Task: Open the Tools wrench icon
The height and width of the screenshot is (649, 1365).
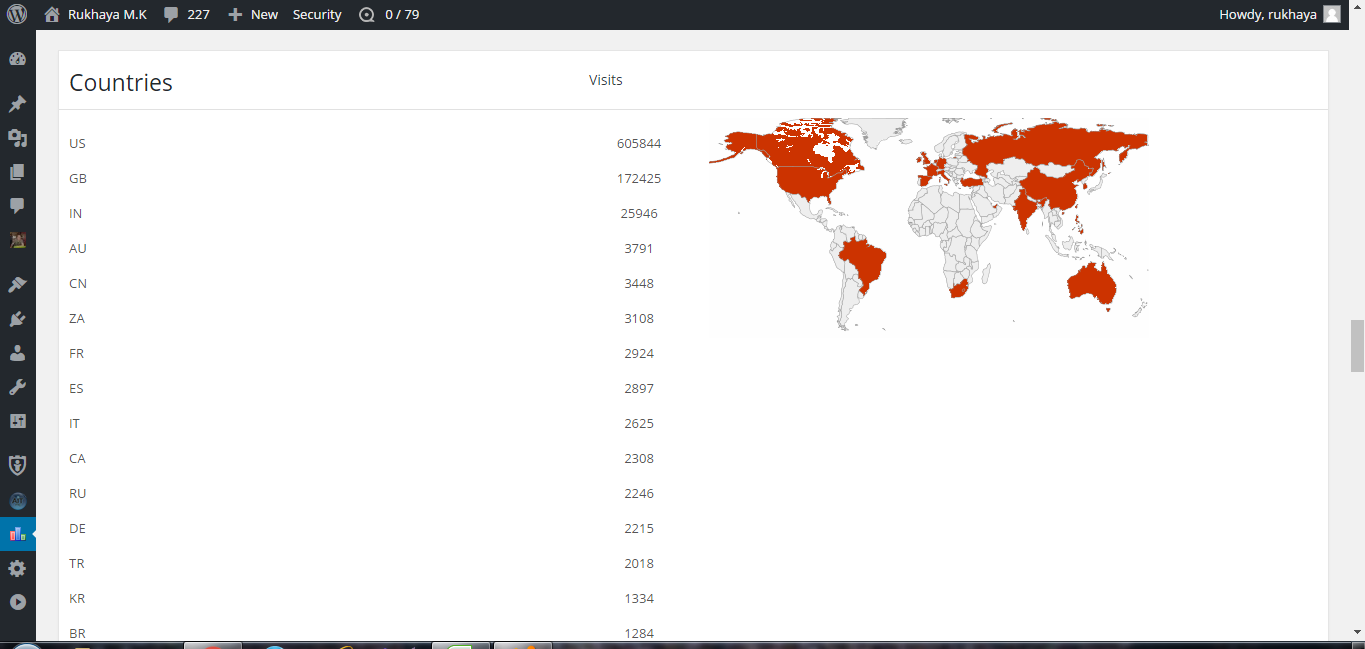Action: click(17, 387)
